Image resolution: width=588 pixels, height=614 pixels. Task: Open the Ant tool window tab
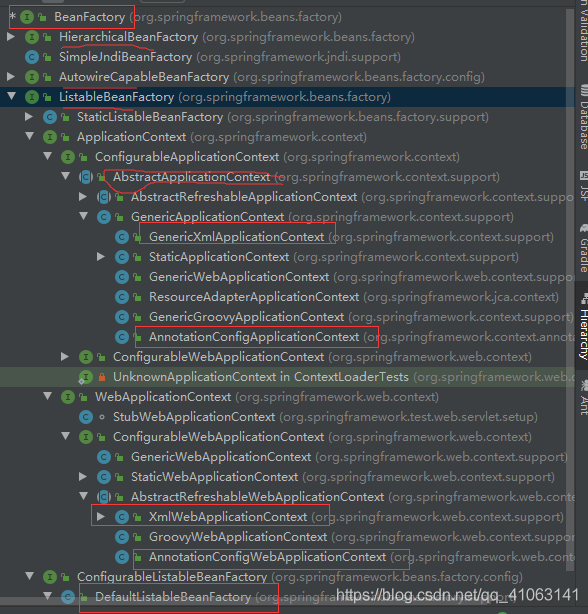tap(583, 398)
